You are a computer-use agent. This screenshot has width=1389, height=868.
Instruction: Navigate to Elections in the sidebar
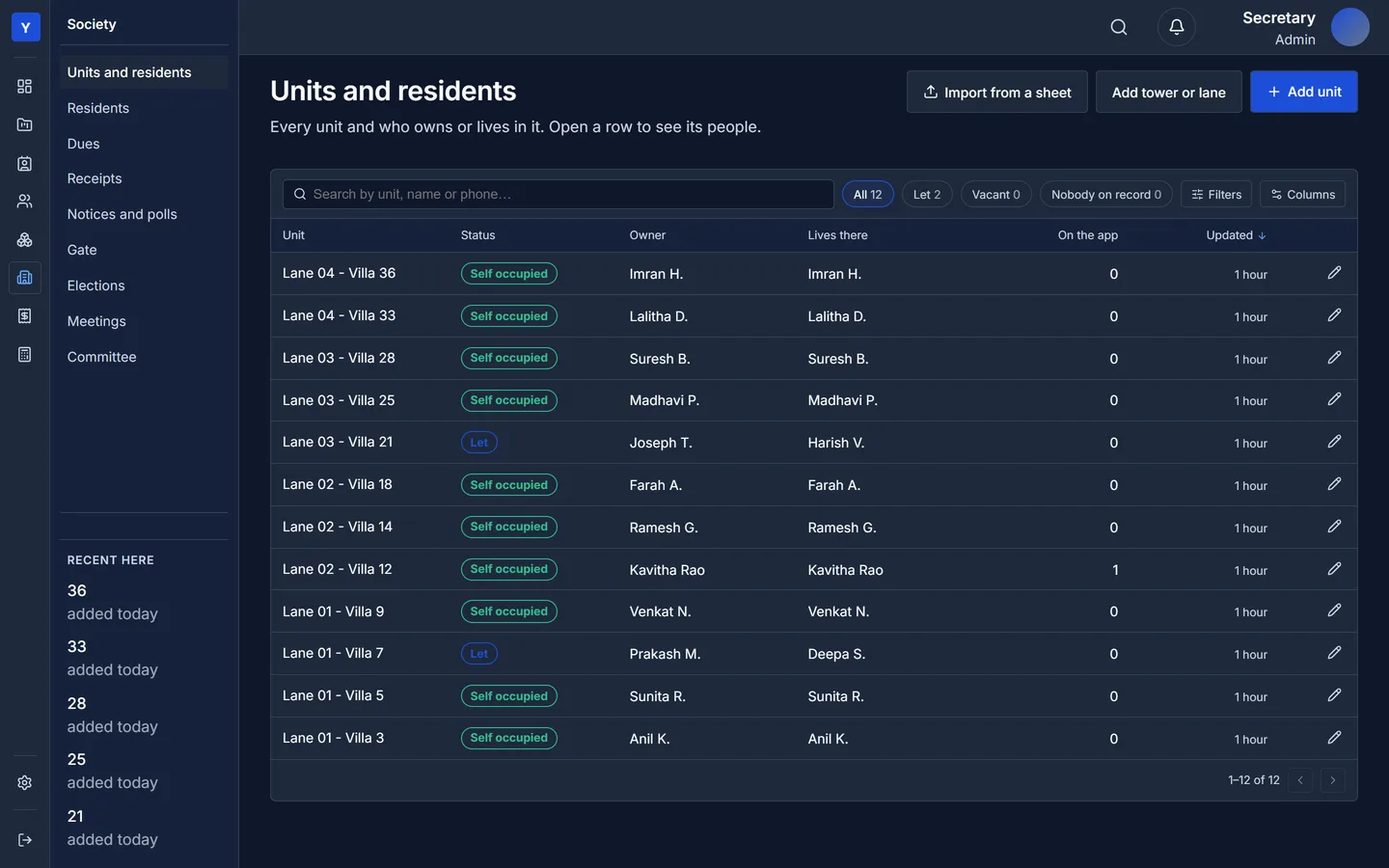144,285
